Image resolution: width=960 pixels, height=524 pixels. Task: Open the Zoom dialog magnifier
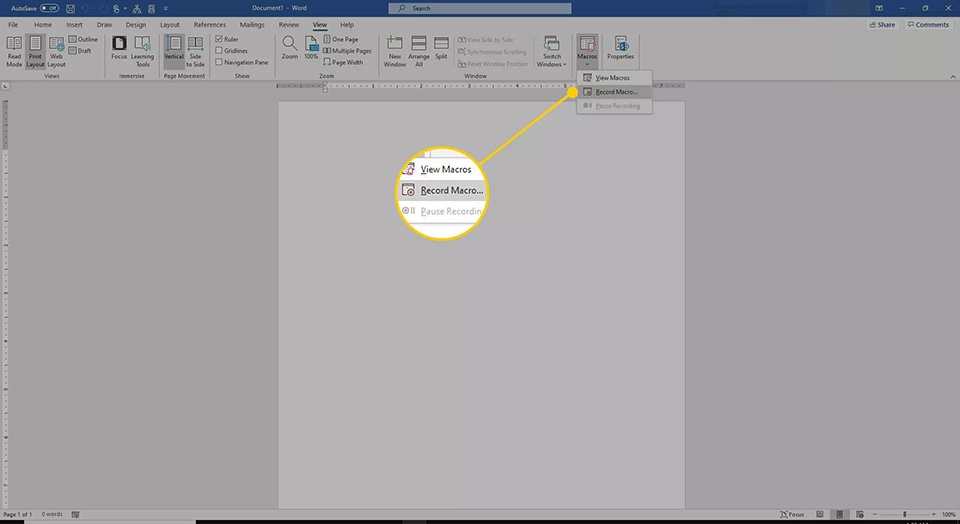tap(290, 48)
